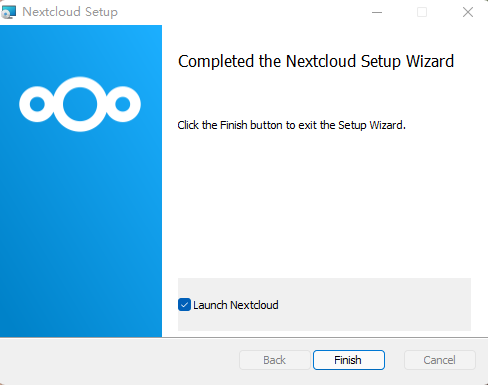The height and width of the screenshot is (385, 488).
Task: Click the Finish button
Action: click(349, 360)
